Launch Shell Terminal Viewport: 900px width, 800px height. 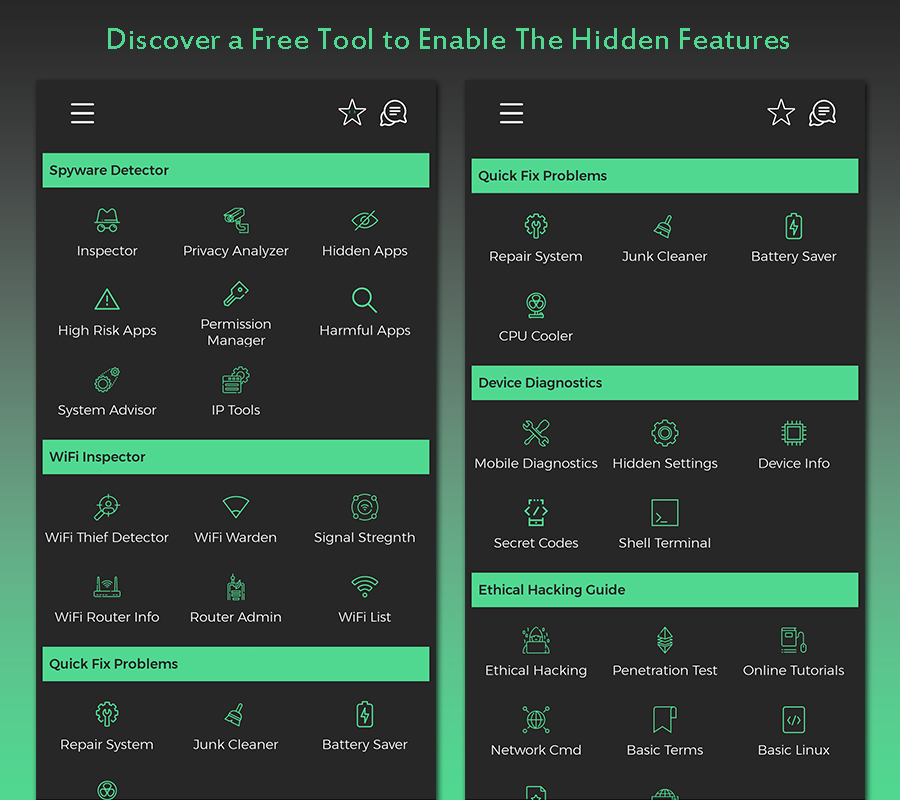coord(665,525)
